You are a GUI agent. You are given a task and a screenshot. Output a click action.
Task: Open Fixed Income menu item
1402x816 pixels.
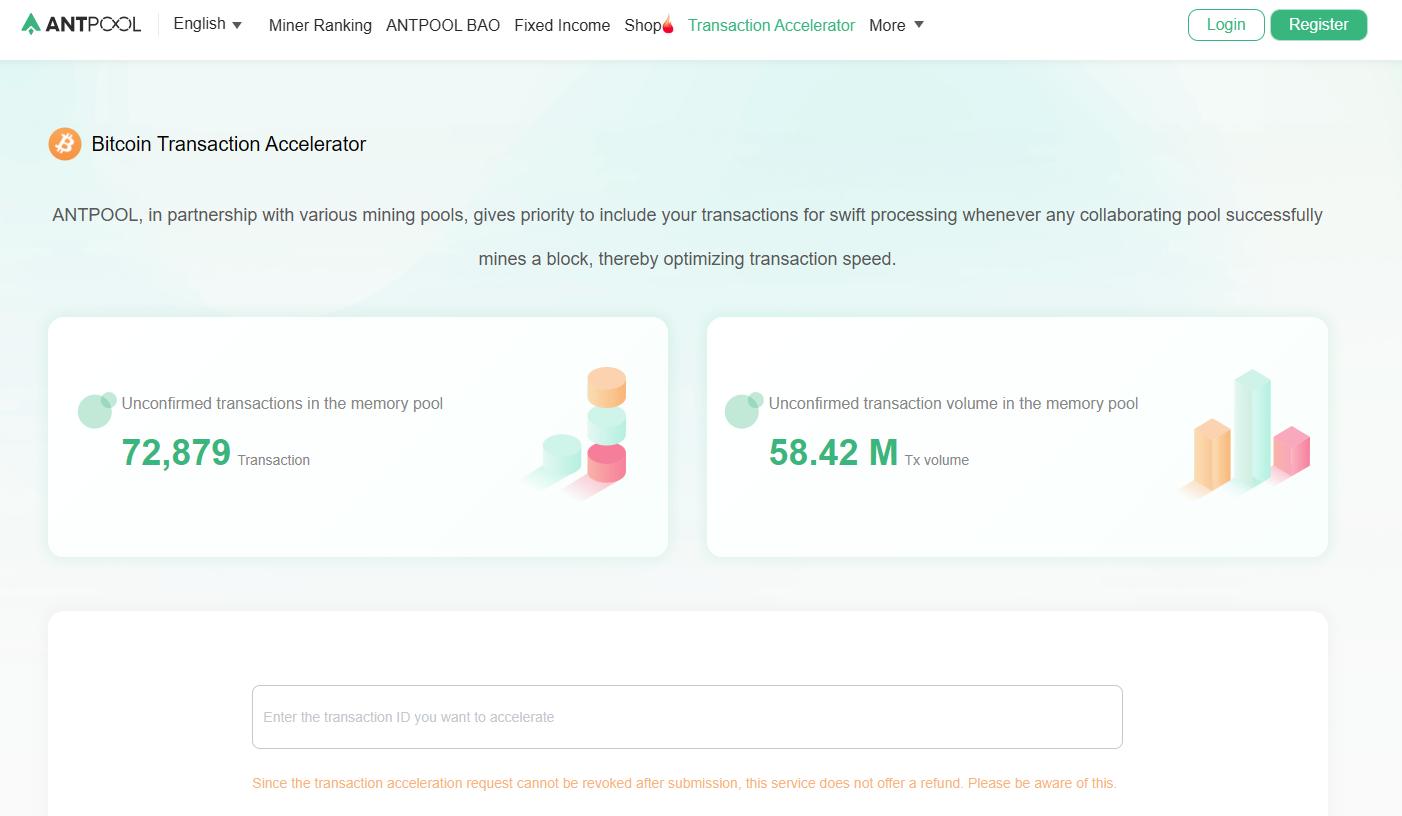pyautogui.click(x=562, y=26)
